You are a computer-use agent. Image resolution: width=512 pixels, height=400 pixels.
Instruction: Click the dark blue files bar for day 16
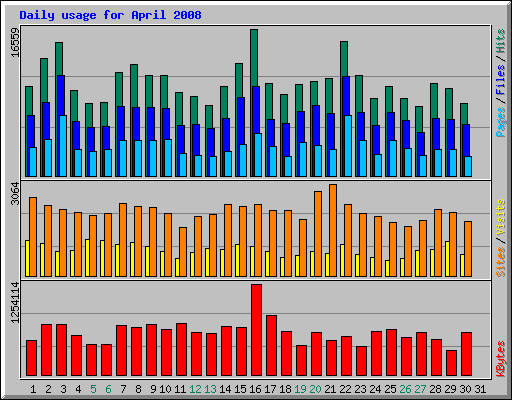(256, 110)
